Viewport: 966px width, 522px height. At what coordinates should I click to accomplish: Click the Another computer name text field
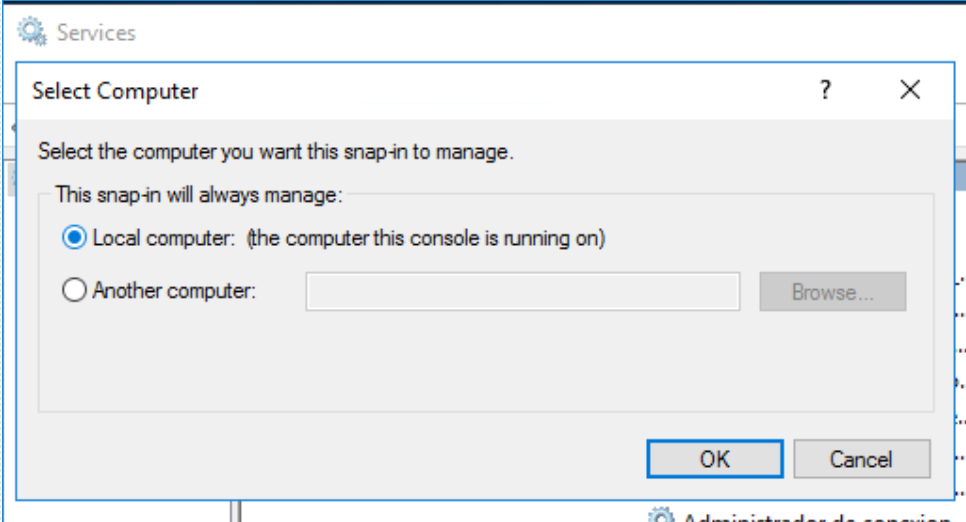tap(522, 292)
